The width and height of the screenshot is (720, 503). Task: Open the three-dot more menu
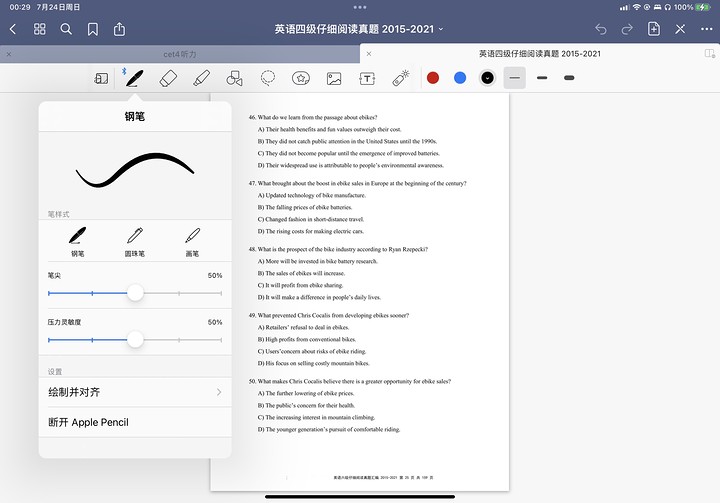(707, 29)
